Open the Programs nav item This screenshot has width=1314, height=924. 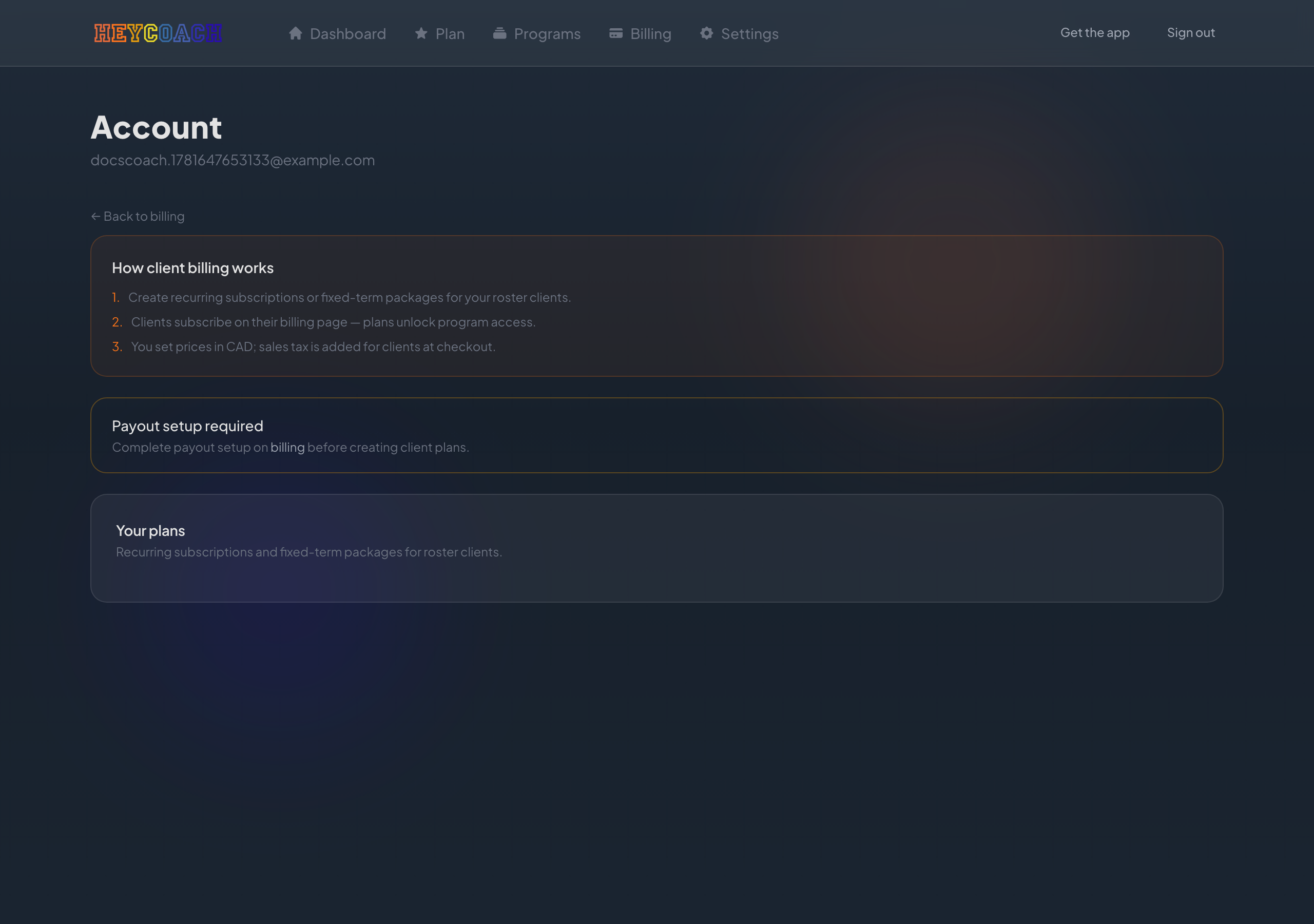click(x=537, y=33)
